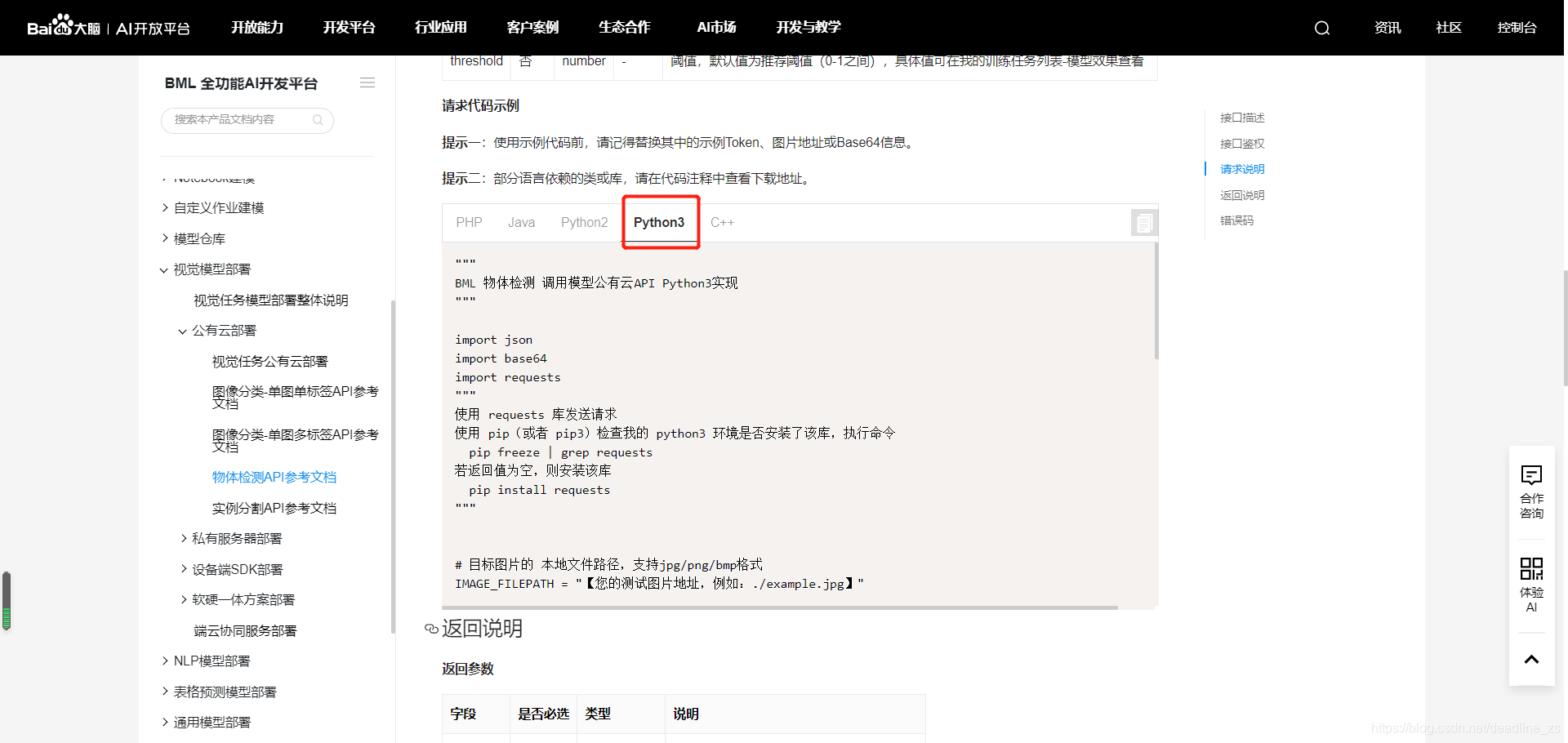Image resolution: width=1568 pixels, height=743 pixels.
Task: Copy the code sample with the copy icon
Action: tap(1144, 222)
